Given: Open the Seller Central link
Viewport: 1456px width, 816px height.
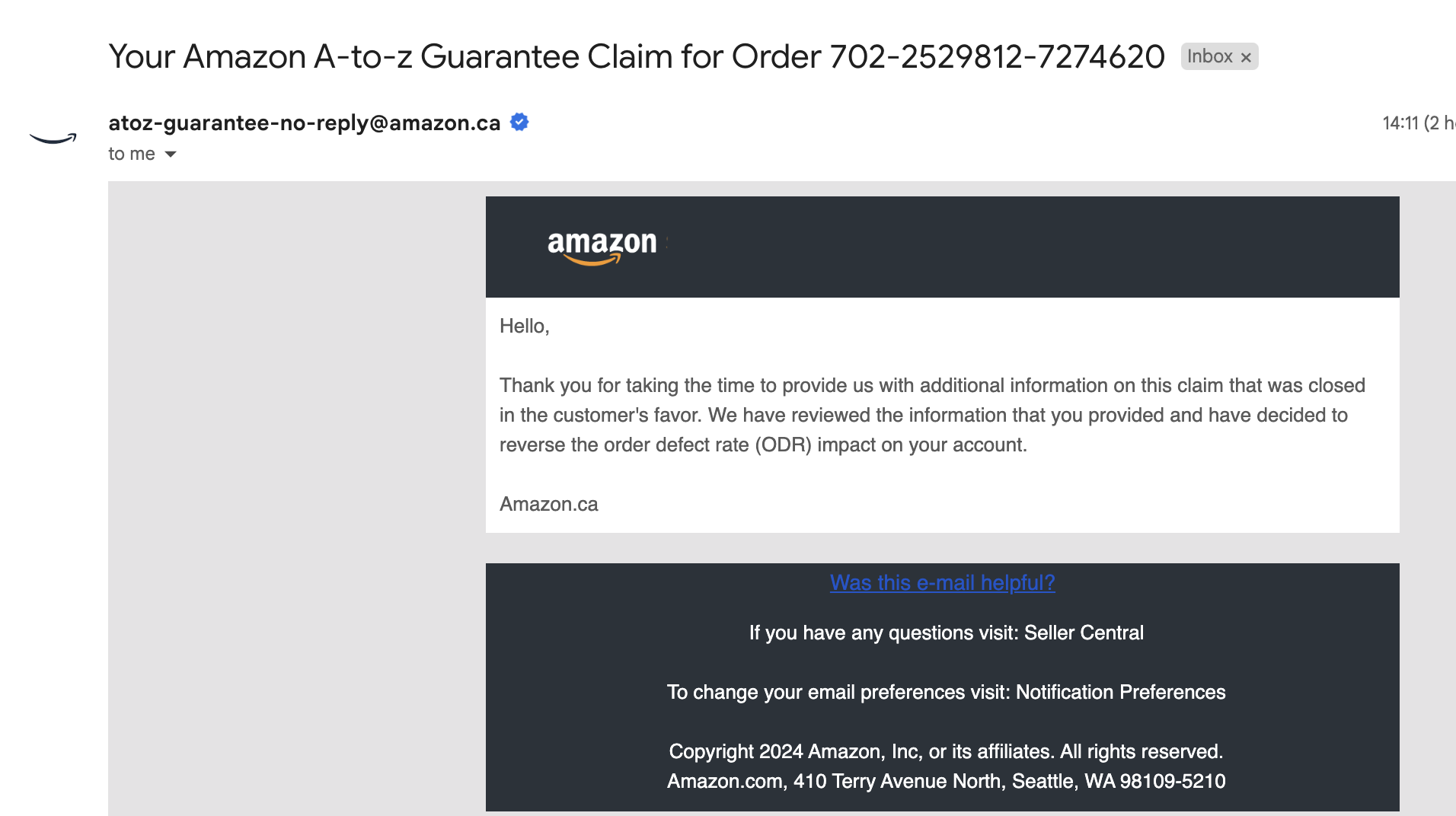Looking at the screenshot, I should pyautogui.click(x=1084, y=633).
